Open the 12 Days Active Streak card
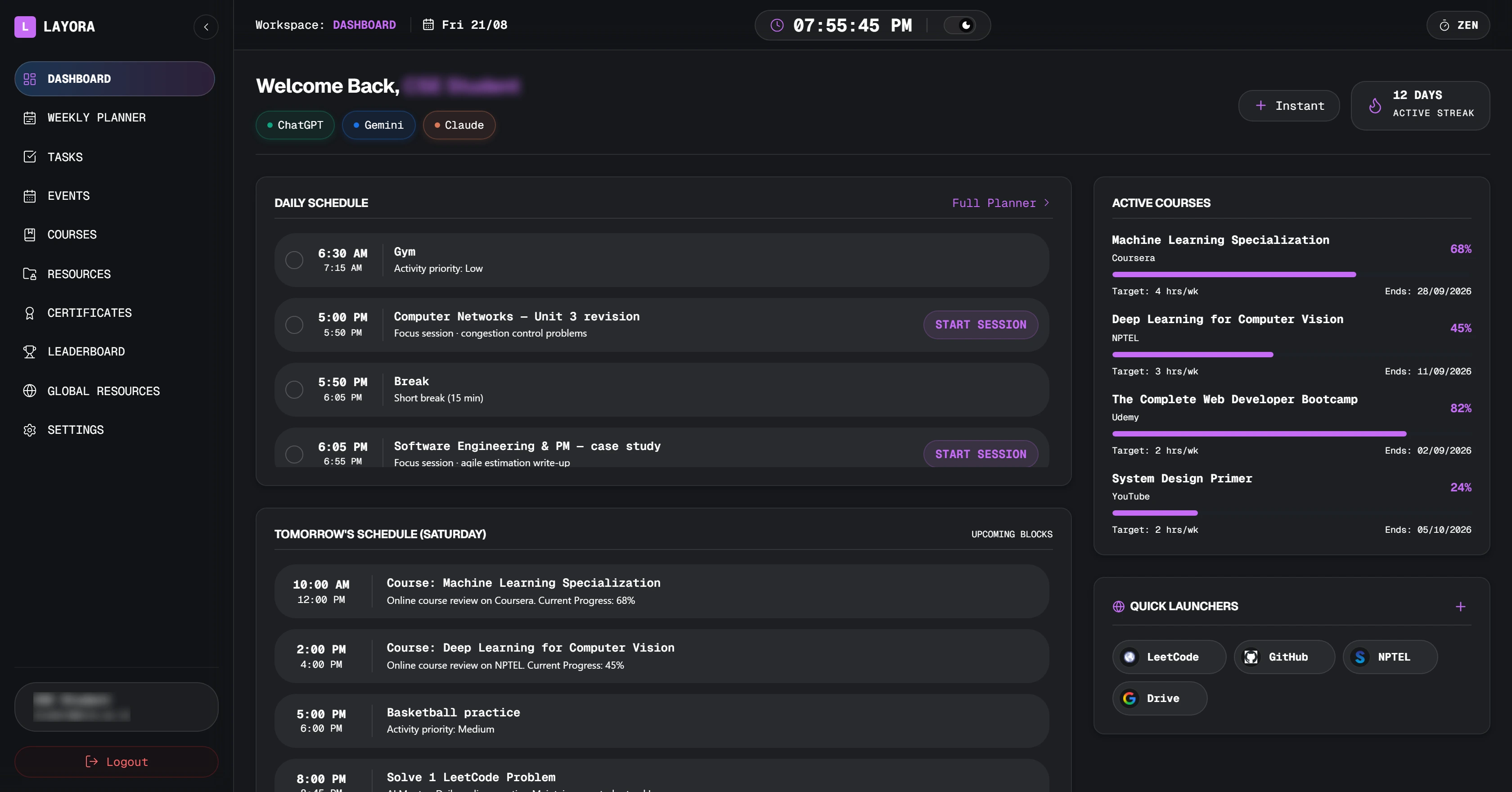 click(x=1420, y=105)
